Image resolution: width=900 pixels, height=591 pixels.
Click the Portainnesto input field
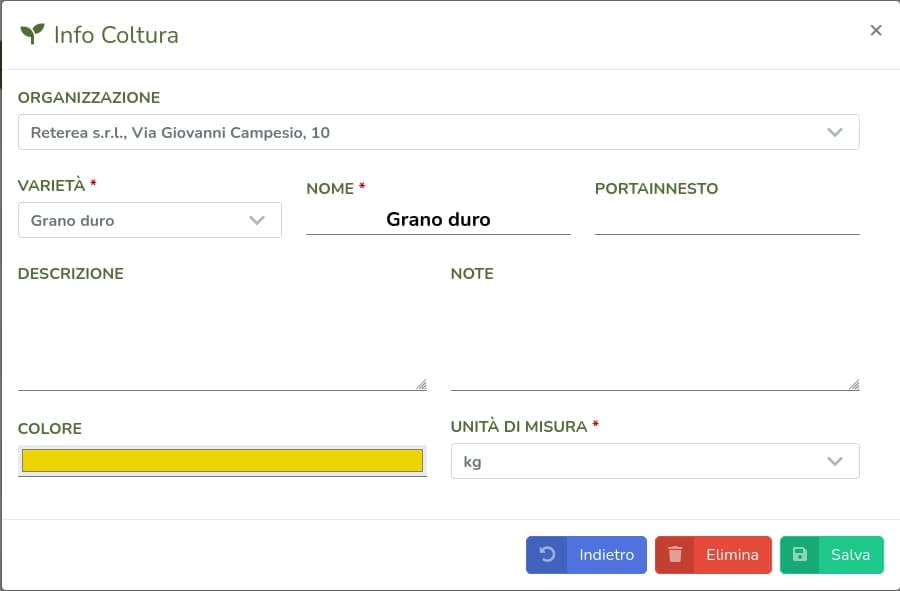[727, 219]
